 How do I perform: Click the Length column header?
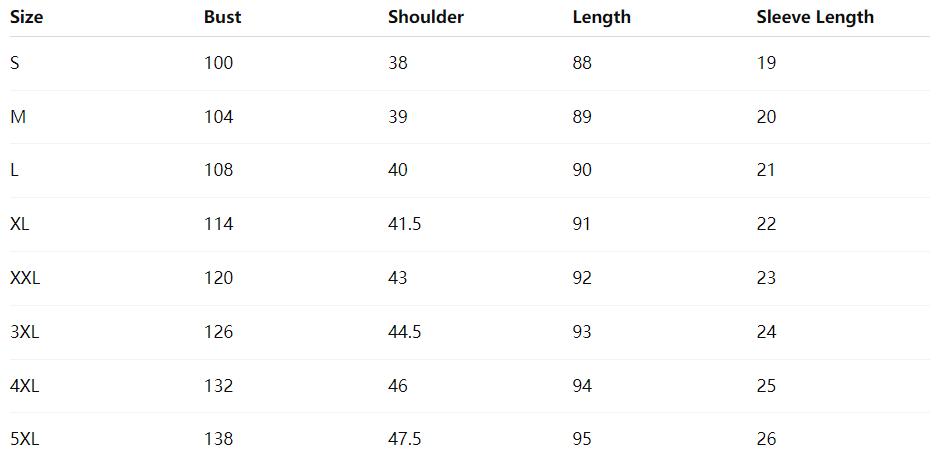pos(601,17)
